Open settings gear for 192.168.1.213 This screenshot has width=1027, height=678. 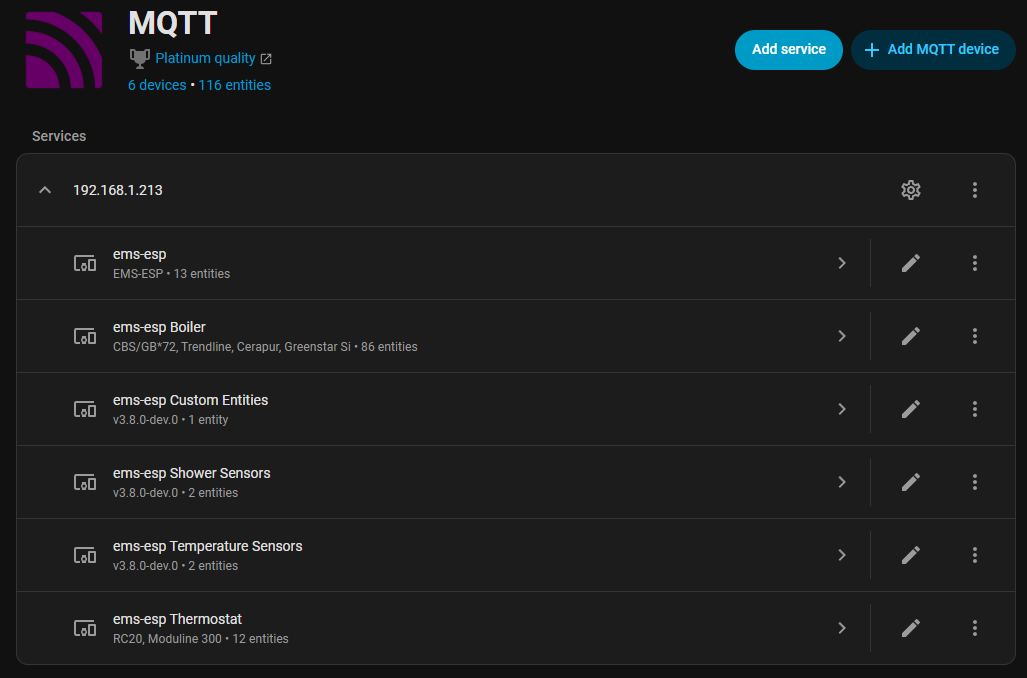tap(910, 190)
